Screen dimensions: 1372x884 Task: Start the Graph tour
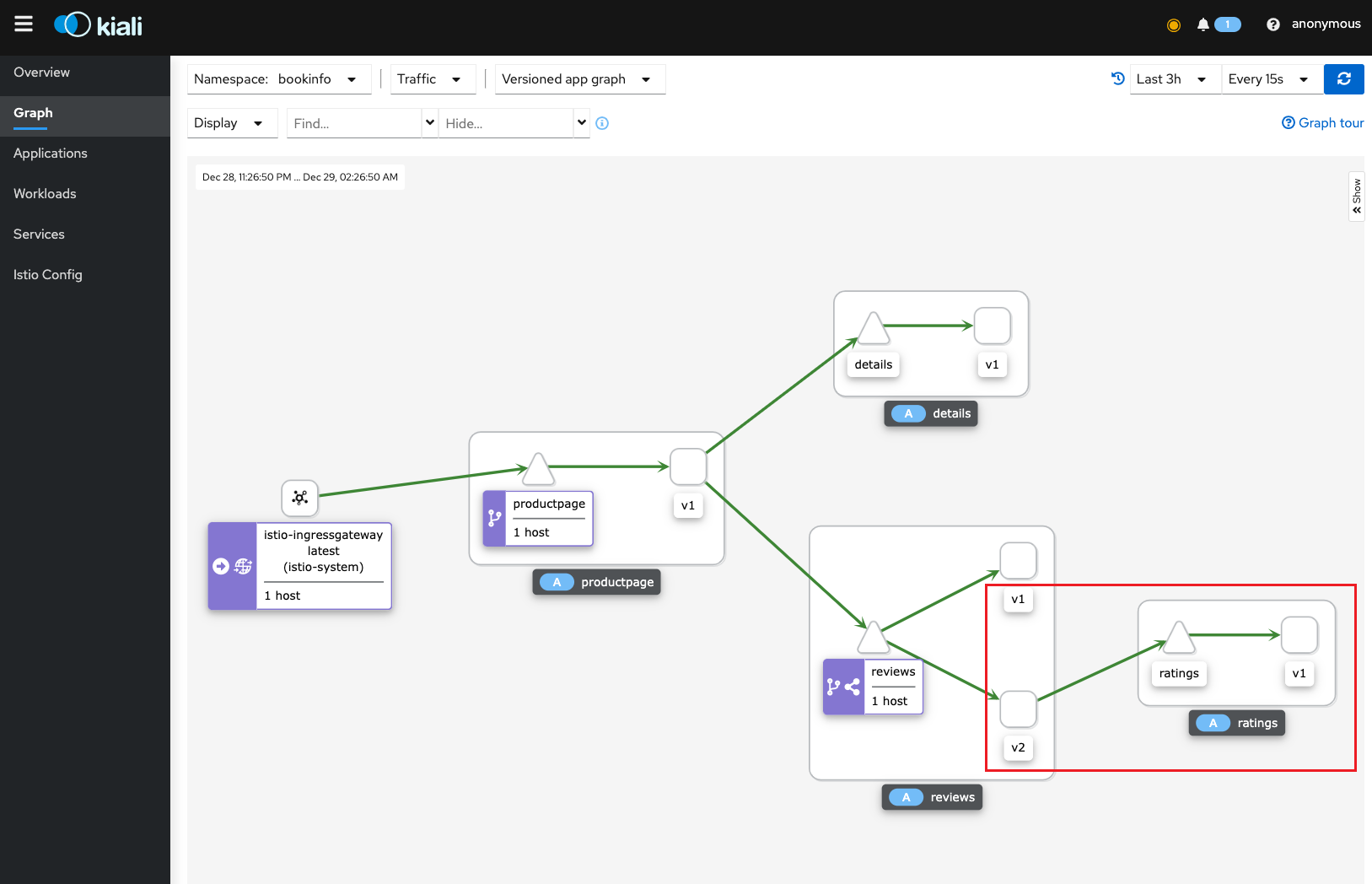click(1322, 123)
